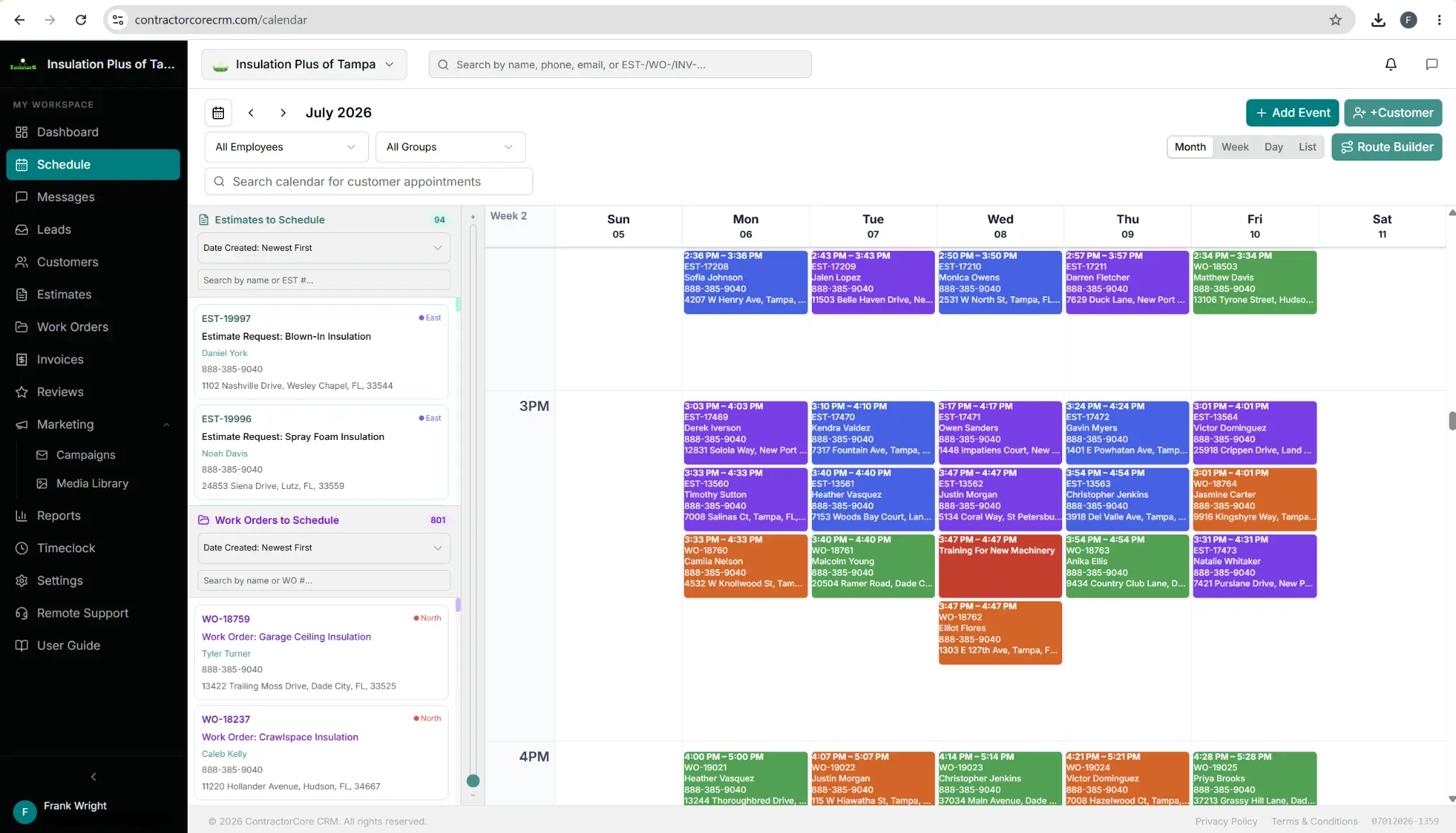Open Estimates in sidebar
This screenshot has width=1456, height=833.
point(93,294)
